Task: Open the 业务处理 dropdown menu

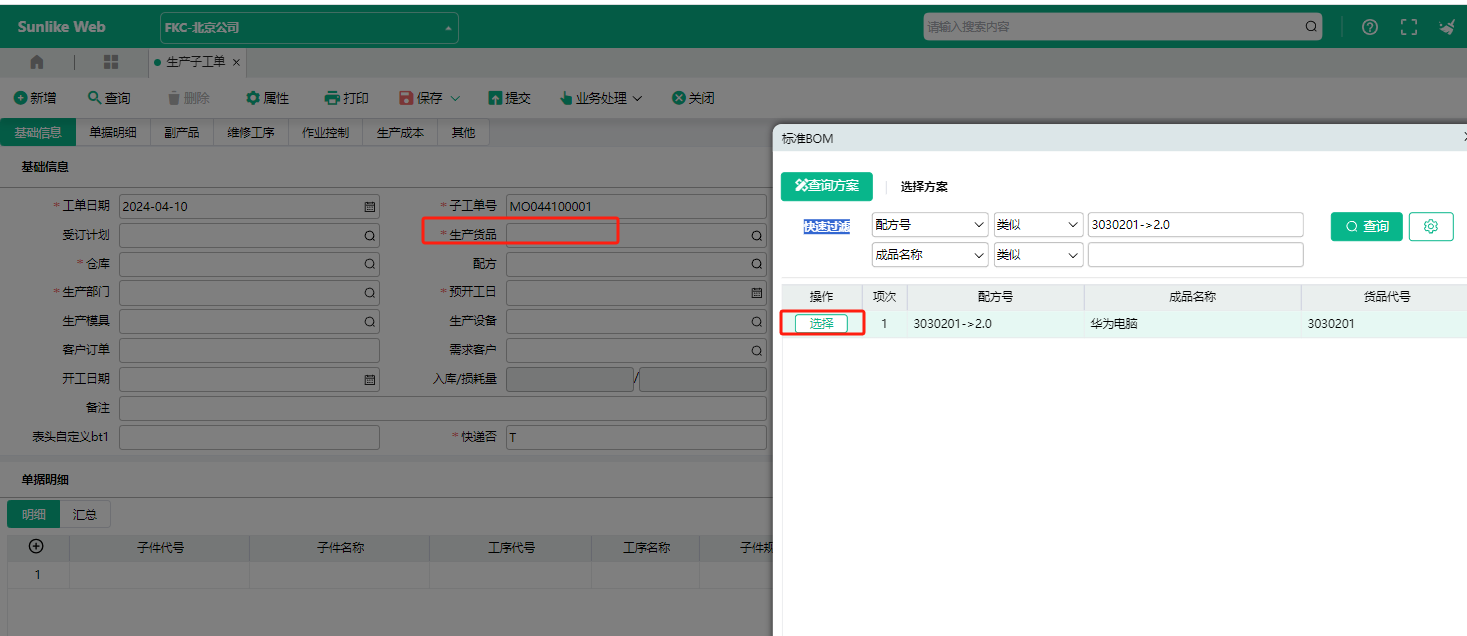Action: tap(600, 98)
